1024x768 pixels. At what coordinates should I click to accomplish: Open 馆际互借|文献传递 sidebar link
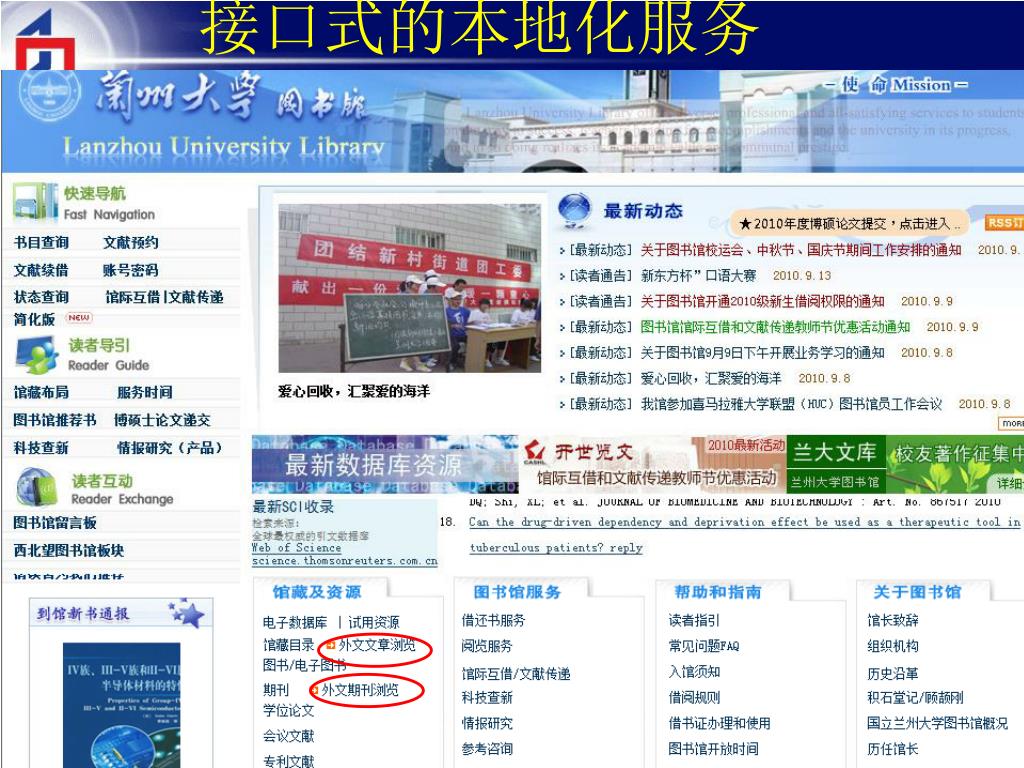[165, 296]
